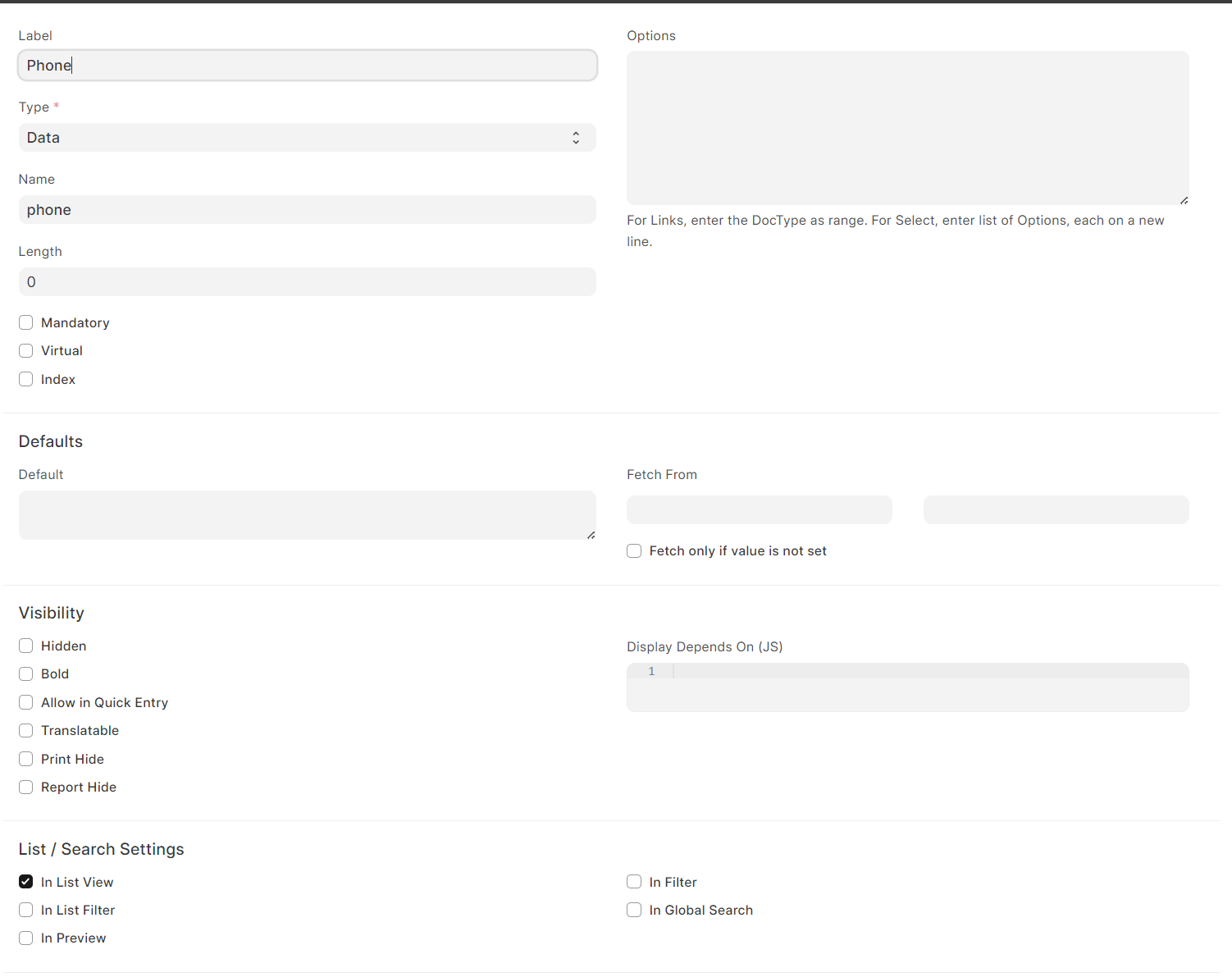Click the Label field containing 'Phone'
The height and width of the screenshot is (977, 1232).
tap(307, 65)
